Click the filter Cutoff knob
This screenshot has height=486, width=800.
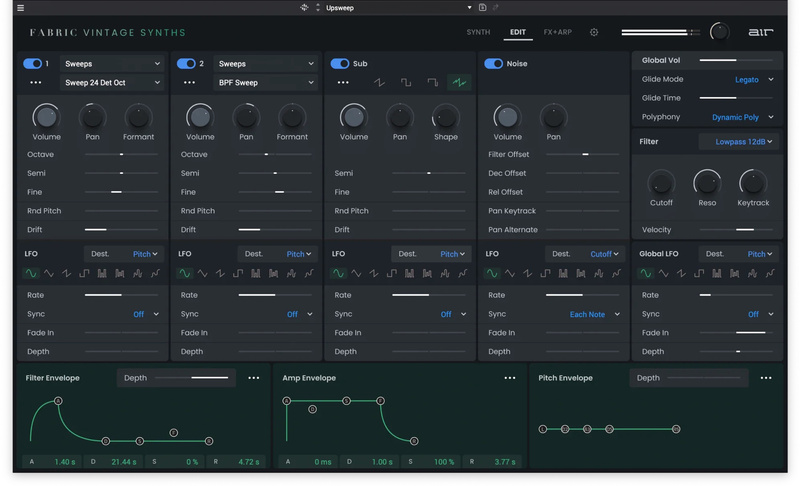pos(661,184)
